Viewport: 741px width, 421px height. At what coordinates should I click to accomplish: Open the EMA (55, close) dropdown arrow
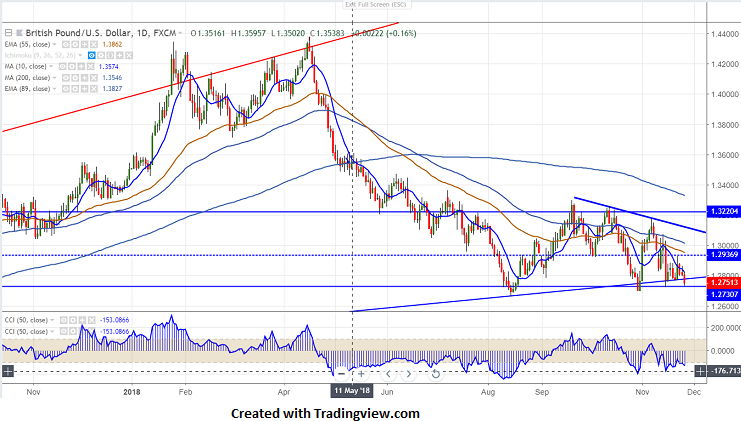(x=54, y=44)
